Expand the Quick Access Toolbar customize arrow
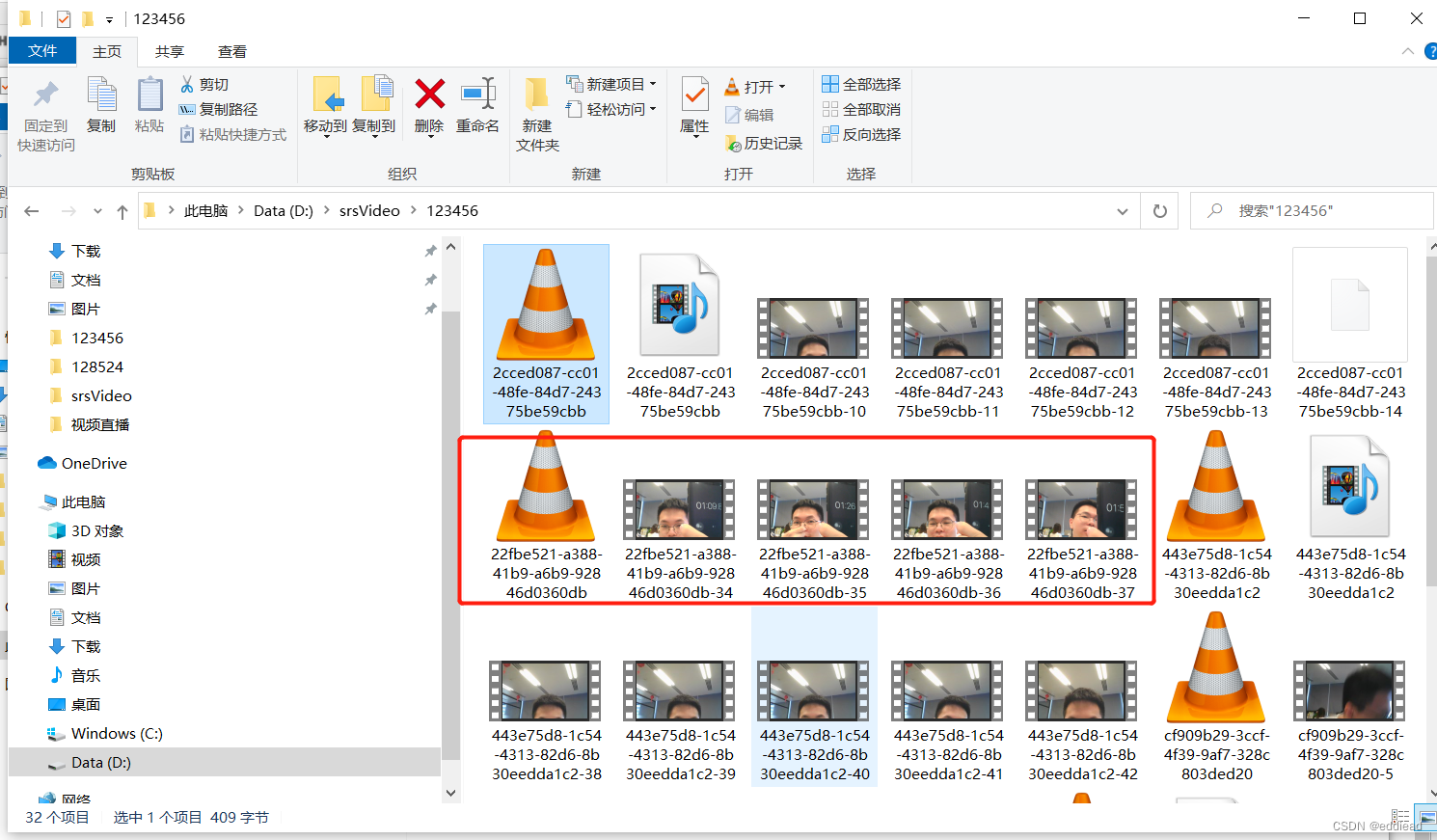Screen dimensions: 1437x840 pos(109,18)
